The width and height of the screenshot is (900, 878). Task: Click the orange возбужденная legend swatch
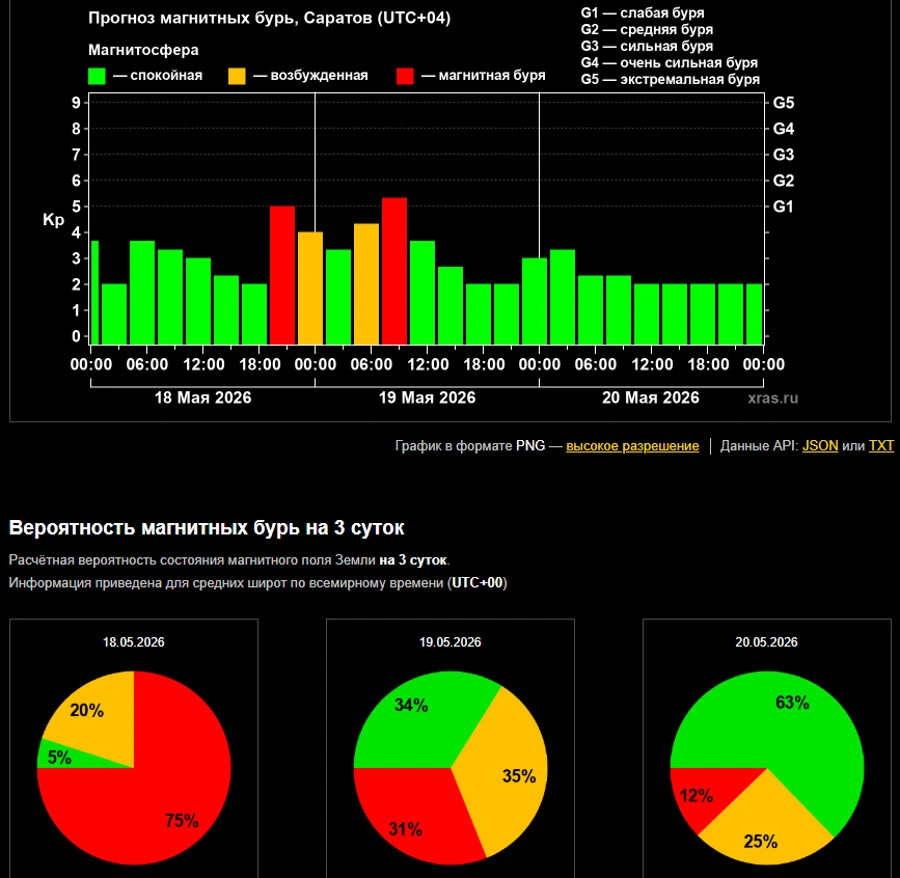point(236,76)
